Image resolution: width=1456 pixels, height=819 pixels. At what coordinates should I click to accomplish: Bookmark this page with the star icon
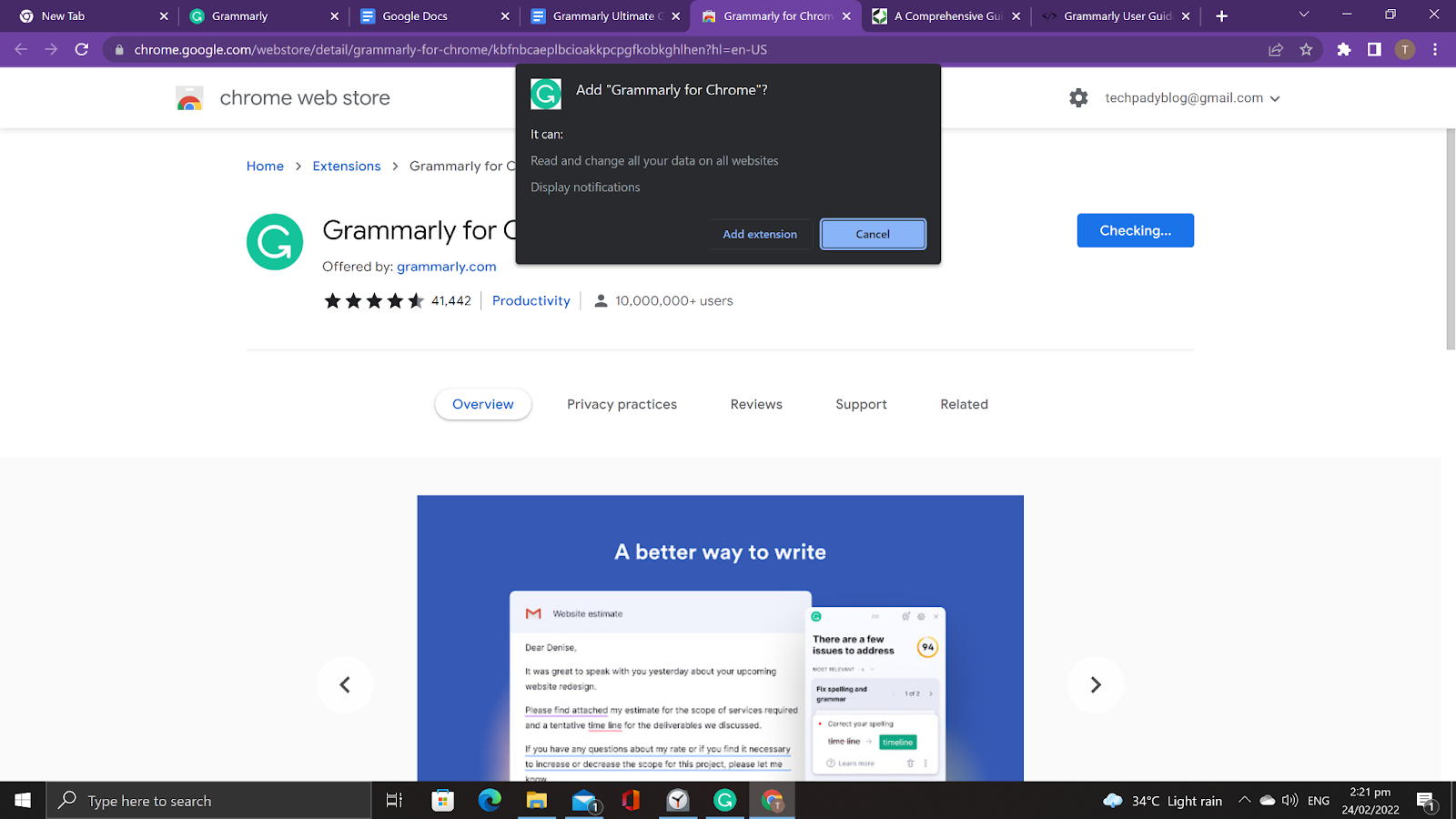tap(1306, 50)
